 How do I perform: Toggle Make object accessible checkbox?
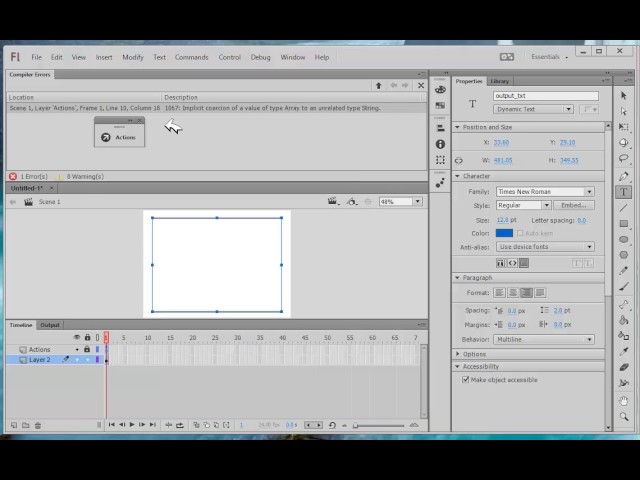pyautogui.click(x=465, y=380)
